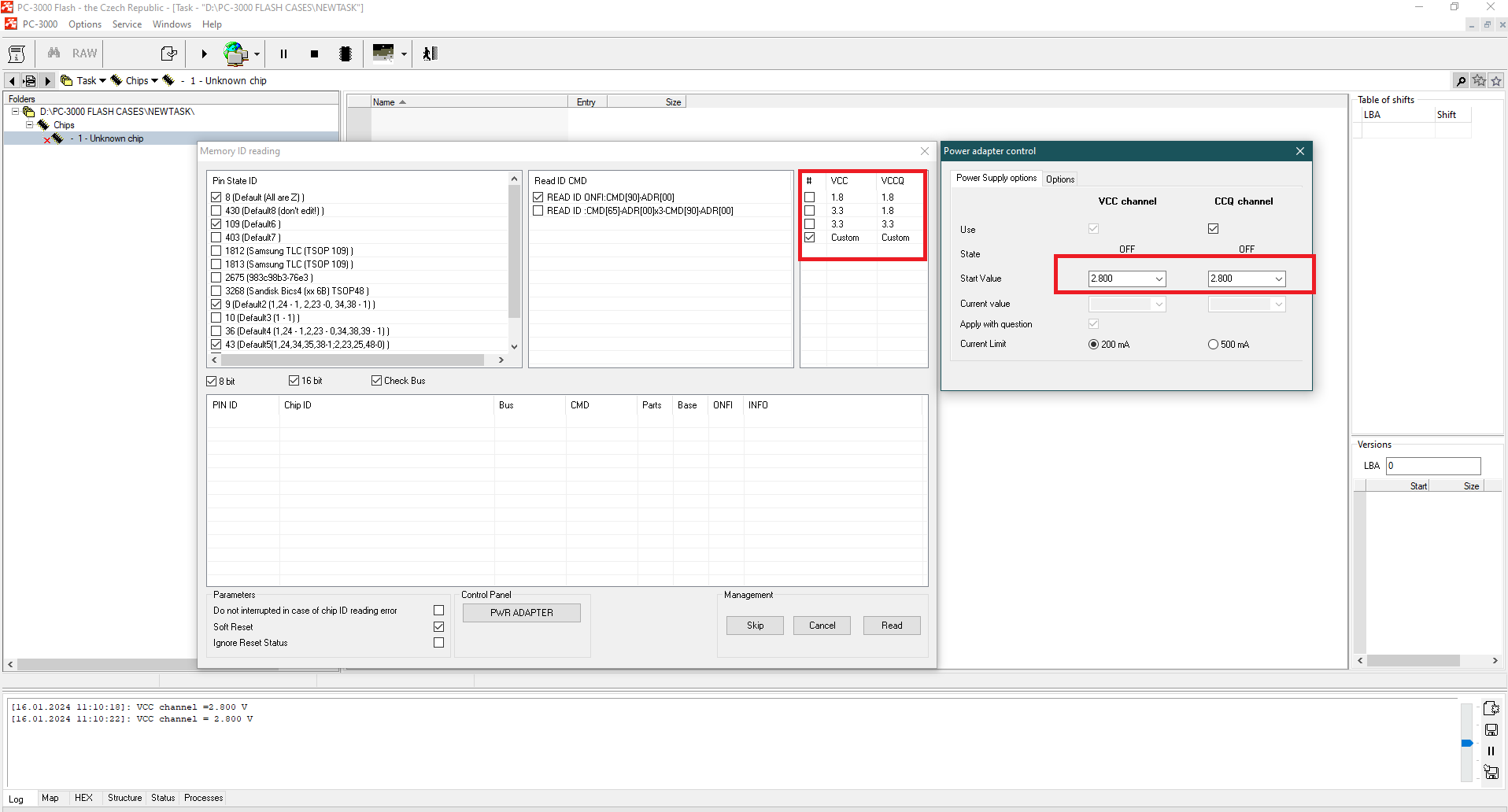This screenshot has height=812, width=1508.
Task: Click the save log floppy disk icon
Action: [x=1491, y=730]
